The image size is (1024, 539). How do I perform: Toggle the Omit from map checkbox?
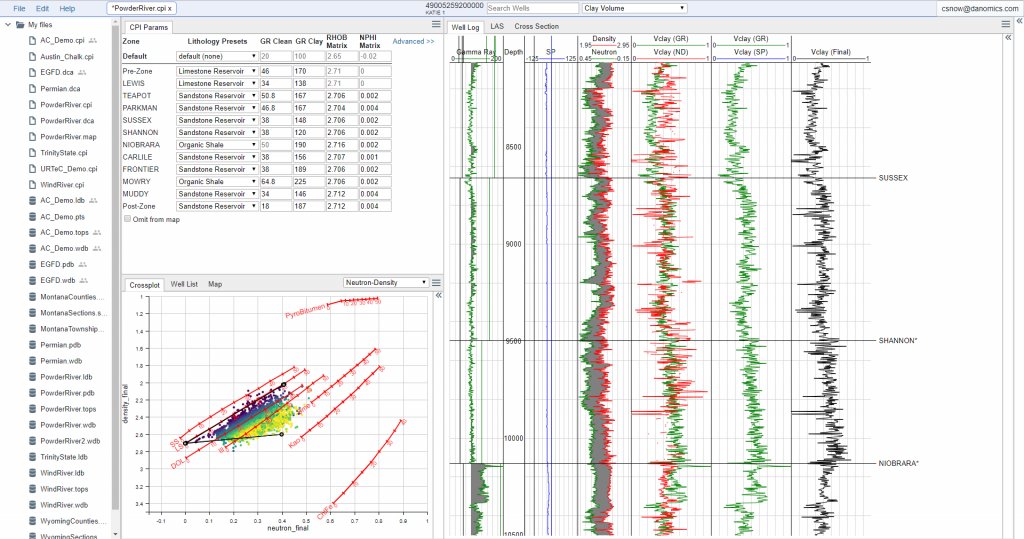(127, 219)
